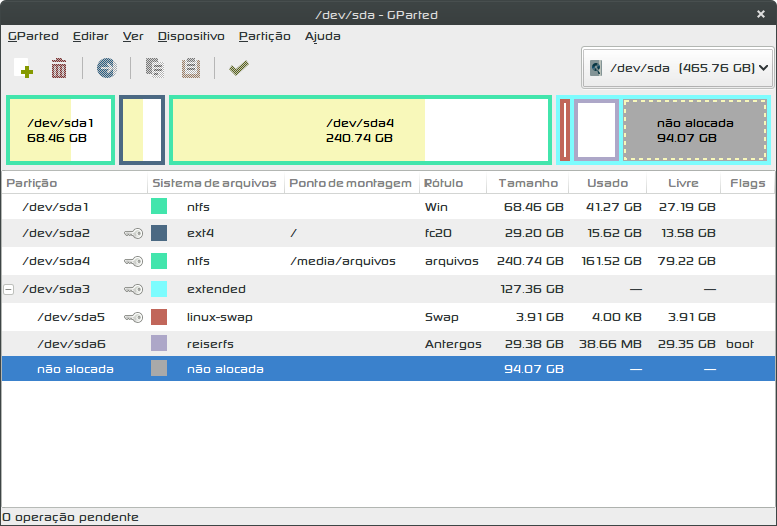Viewport: 777px width, 526px height.
Task: Open the Editar menu
Action: (x=90, y=36)
